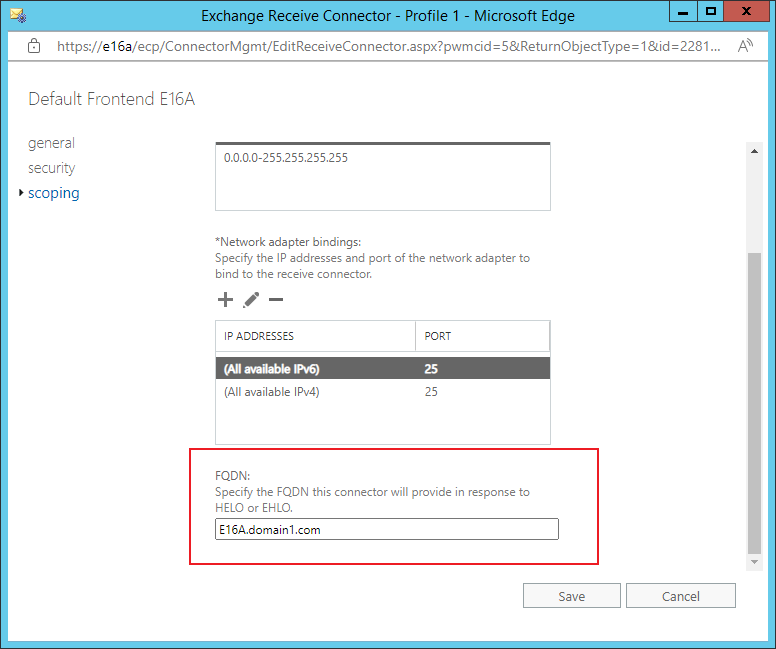
Task: Open the security section
Action: (51, 168)
